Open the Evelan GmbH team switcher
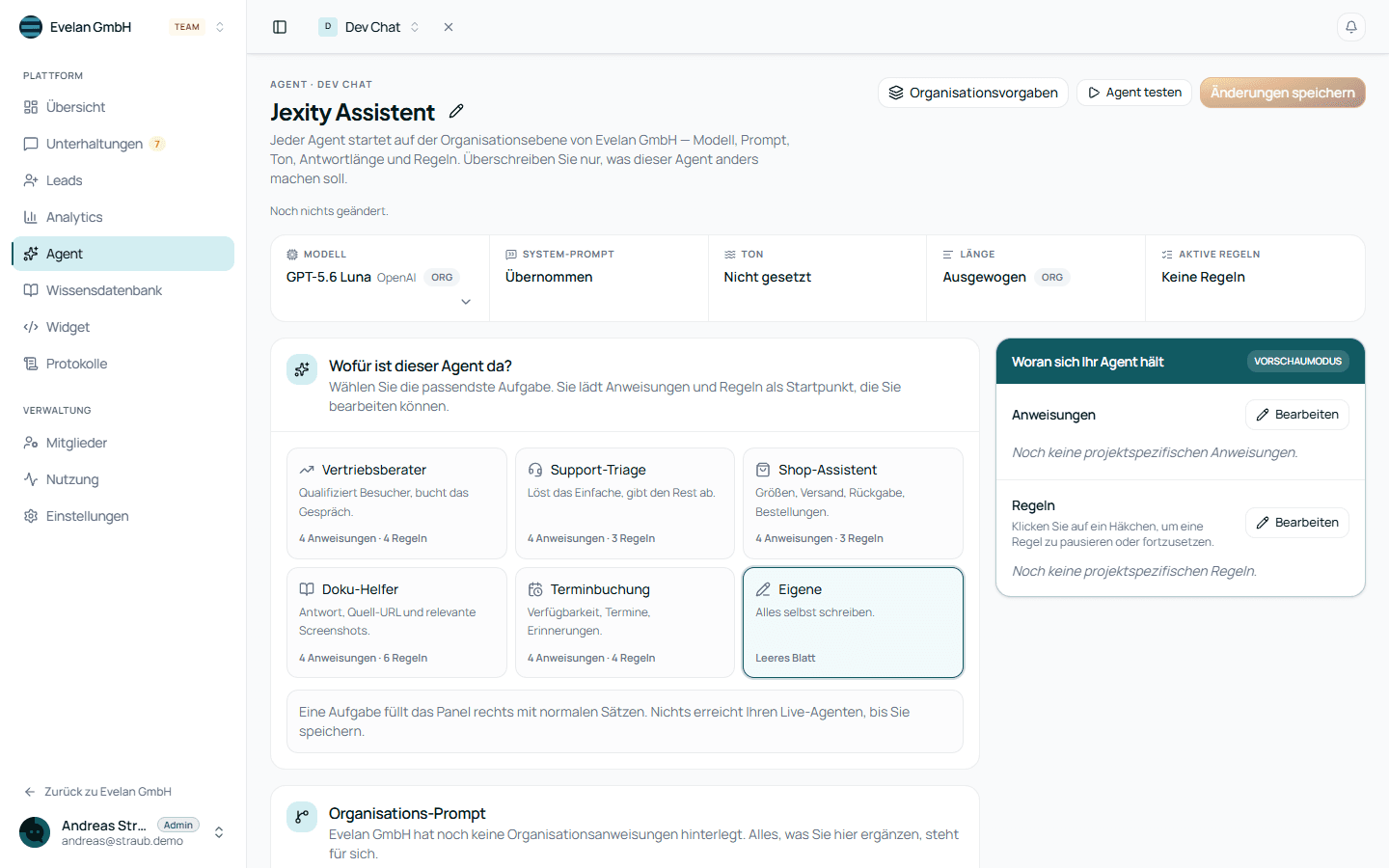This screenshot has height=868, width=1389. (x=123, y=27)
